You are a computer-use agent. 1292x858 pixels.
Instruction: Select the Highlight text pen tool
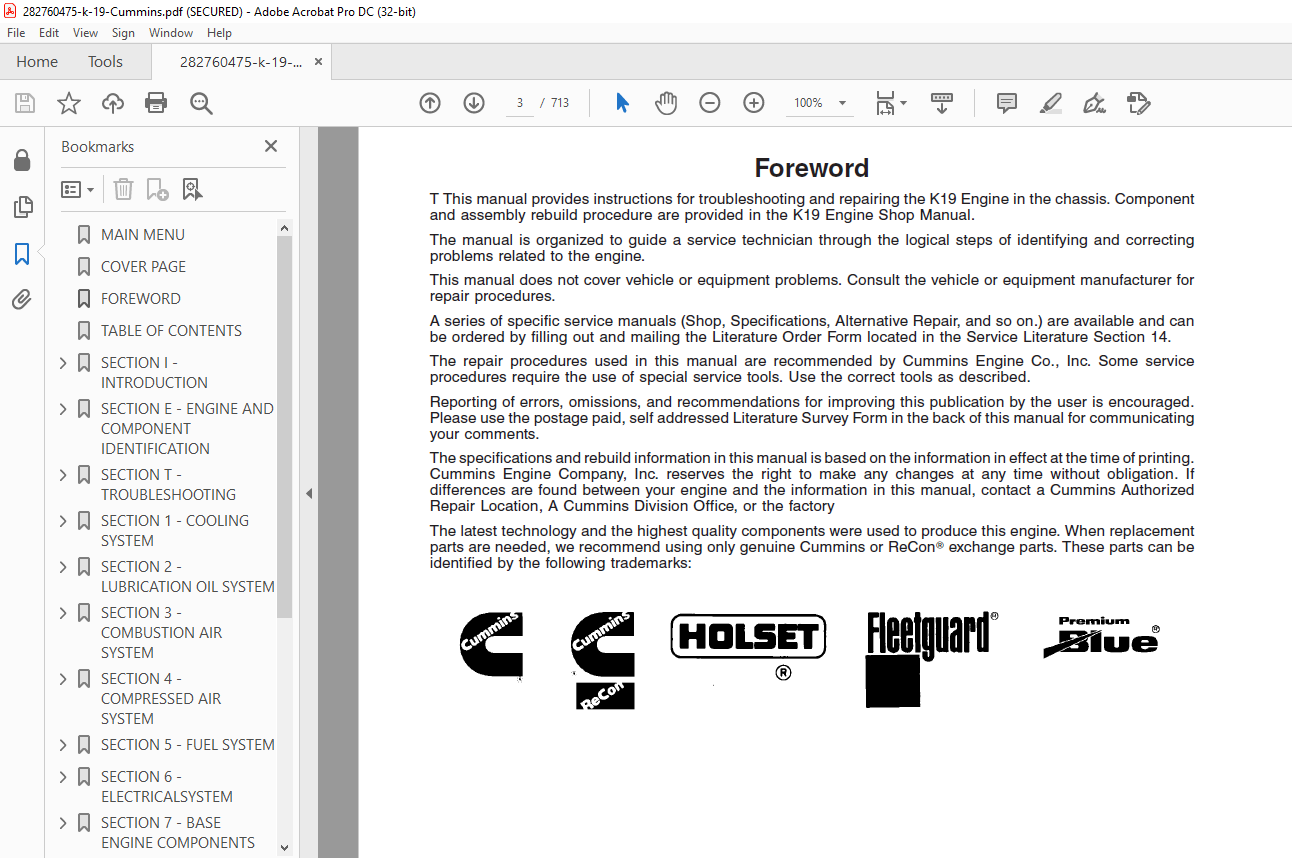tap(1051, 103)
